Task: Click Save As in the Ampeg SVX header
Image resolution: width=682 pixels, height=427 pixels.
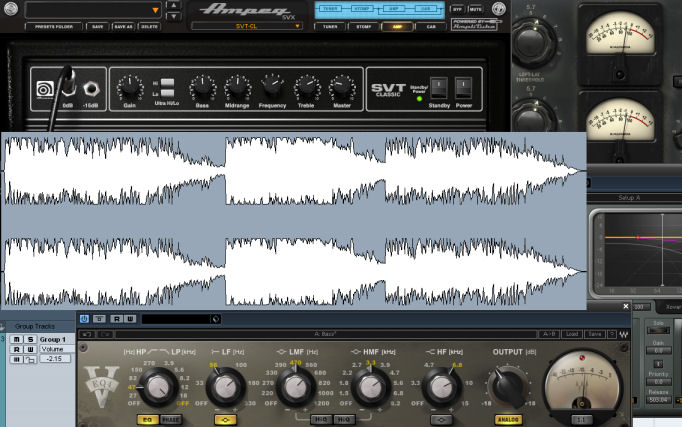Action: [123, 27]
